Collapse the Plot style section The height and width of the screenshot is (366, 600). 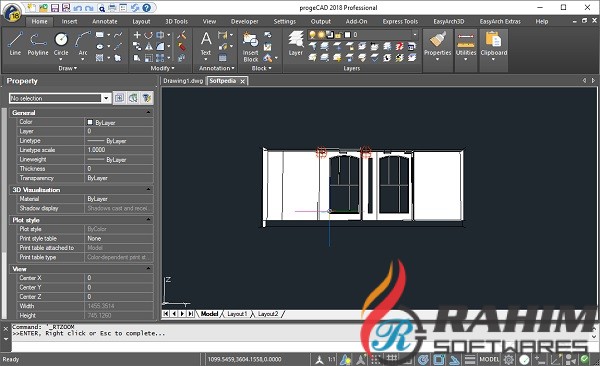148,220
